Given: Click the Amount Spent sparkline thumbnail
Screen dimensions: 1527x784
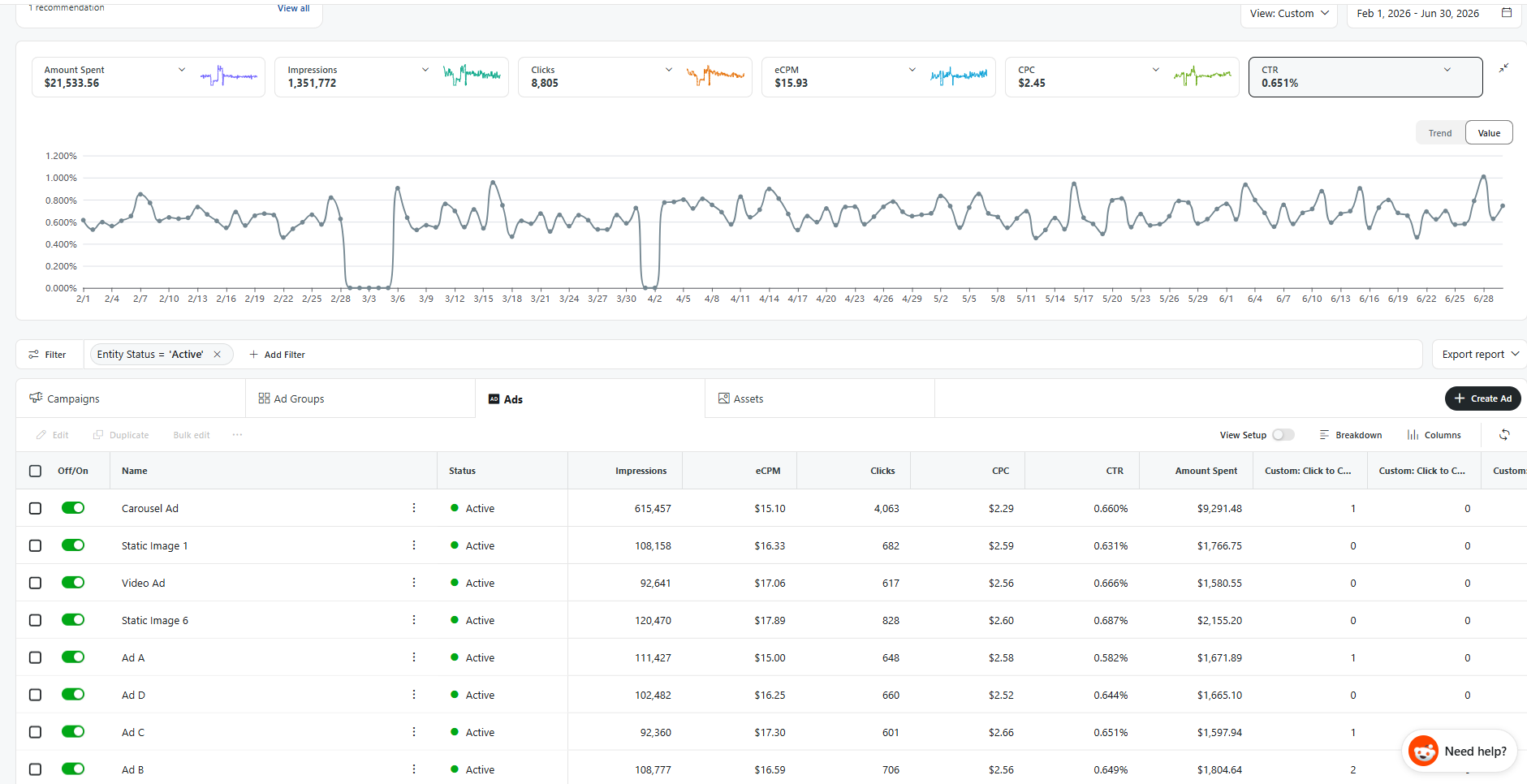Looking at the screenshot, I should click(x=229, y=76).
